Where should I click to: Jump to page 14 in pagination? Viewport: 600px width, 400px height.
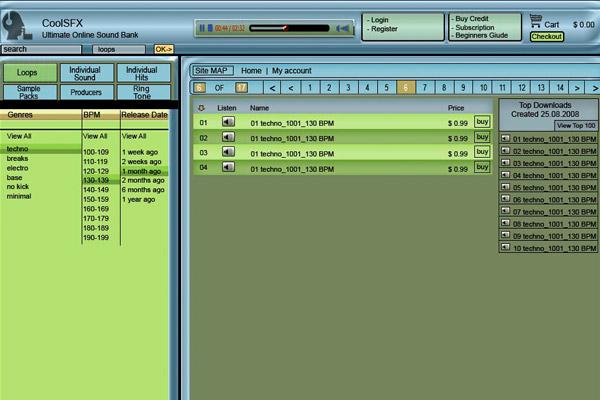coord(560,88)
